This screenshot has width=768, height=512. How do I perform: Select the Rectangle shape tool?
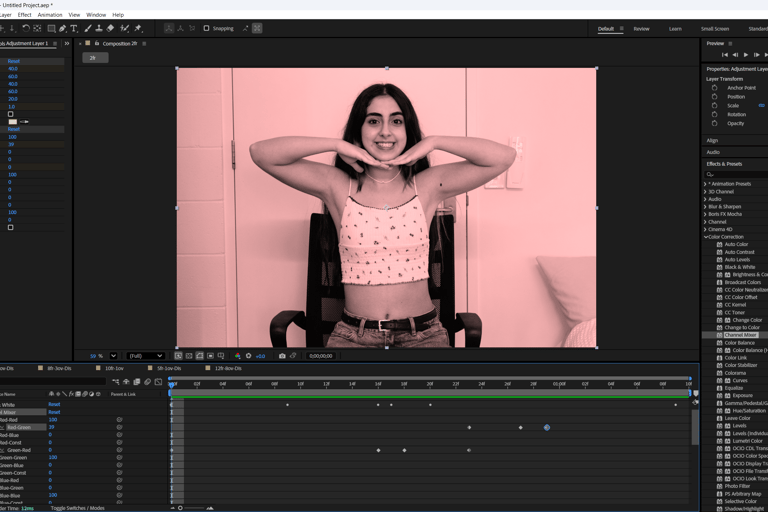pos(51,28)
